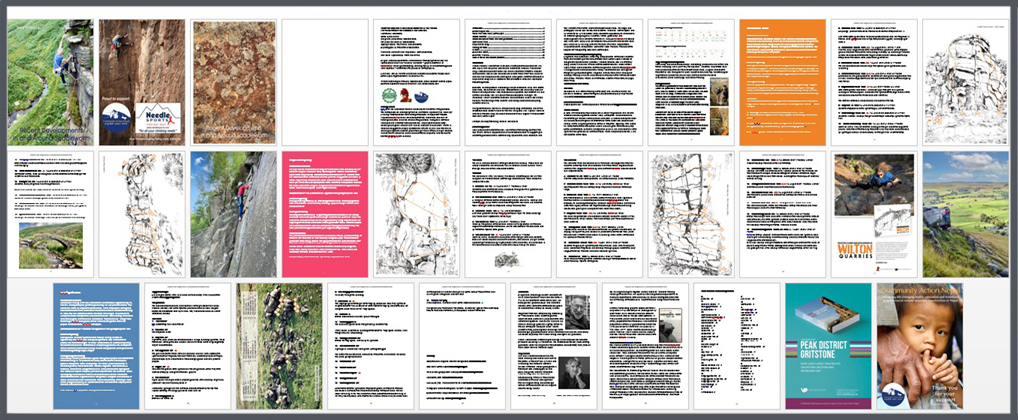
Task: Select the blank white page thumbnail
Action: (325, 83)
